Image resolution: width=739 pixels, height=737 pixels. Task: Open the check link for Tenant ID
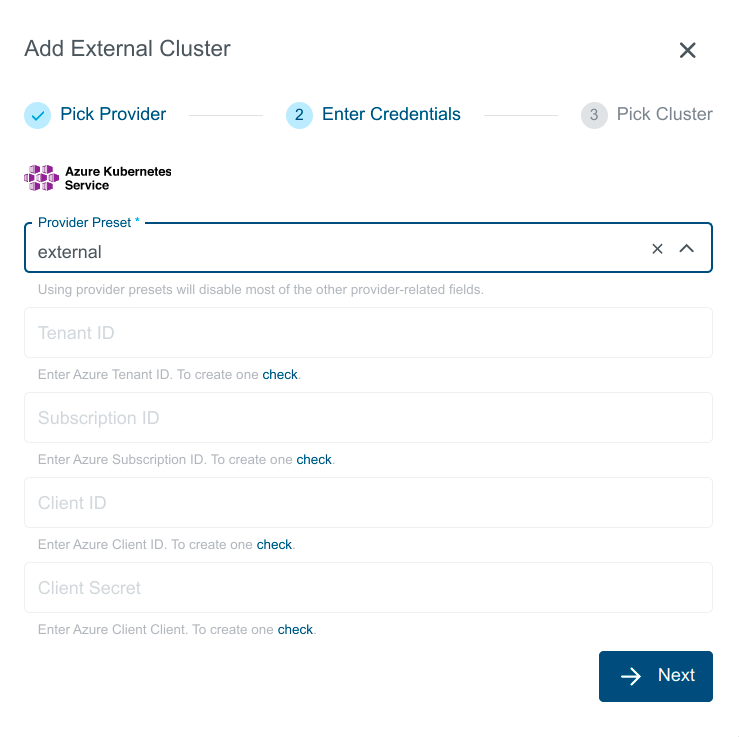280,375
